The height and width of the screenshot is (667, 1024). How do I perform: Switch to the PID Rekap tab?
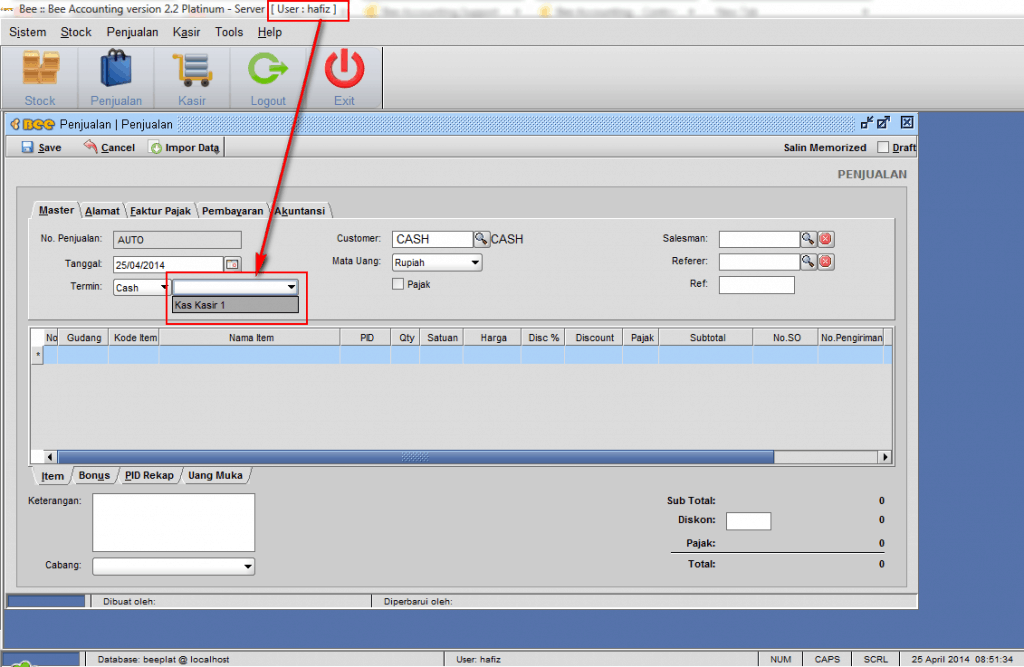click(x=149, y=476)
